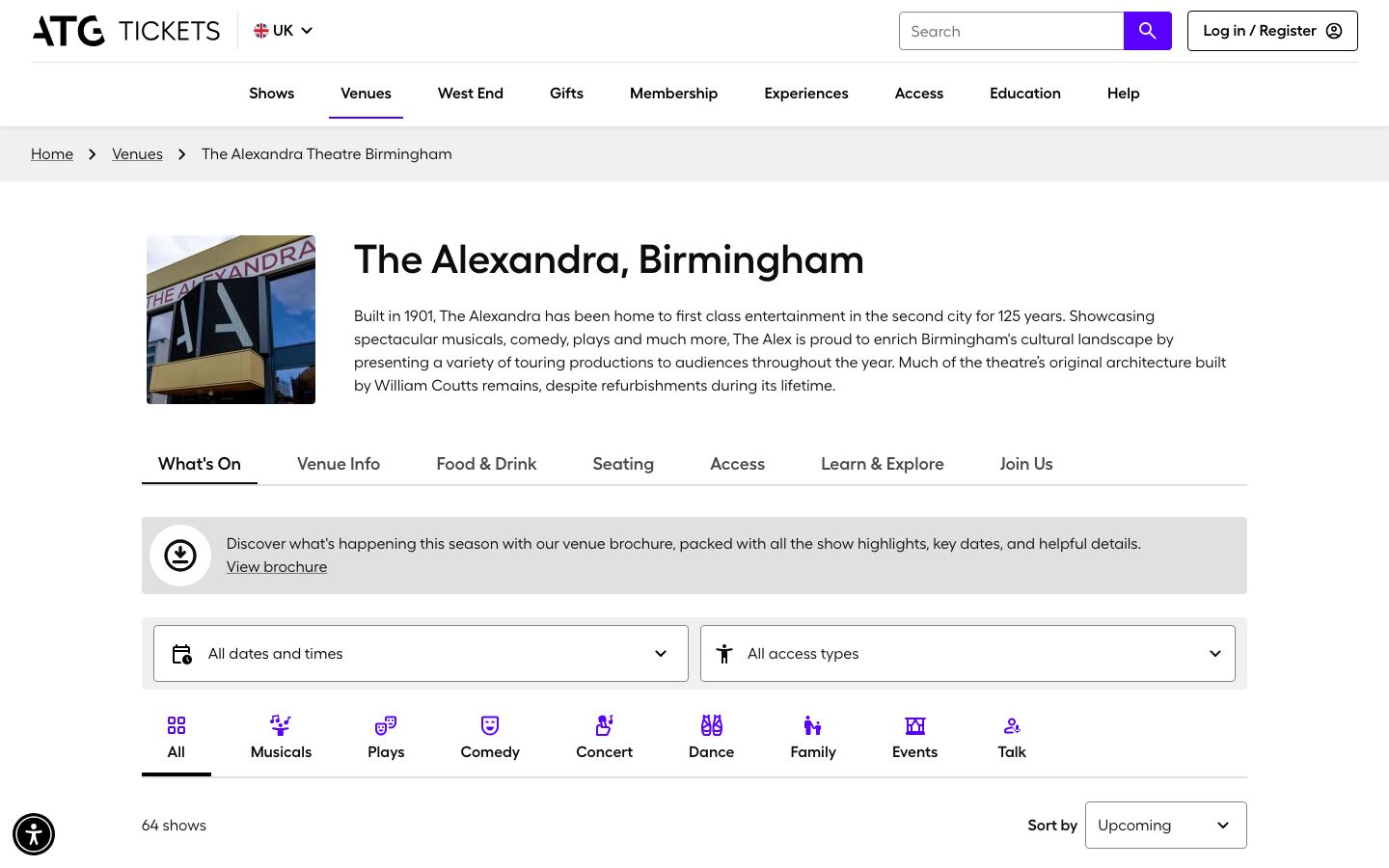Open the Help menu item
This screenshot has width=1389, height=868.
click(x=1124, y=94)
